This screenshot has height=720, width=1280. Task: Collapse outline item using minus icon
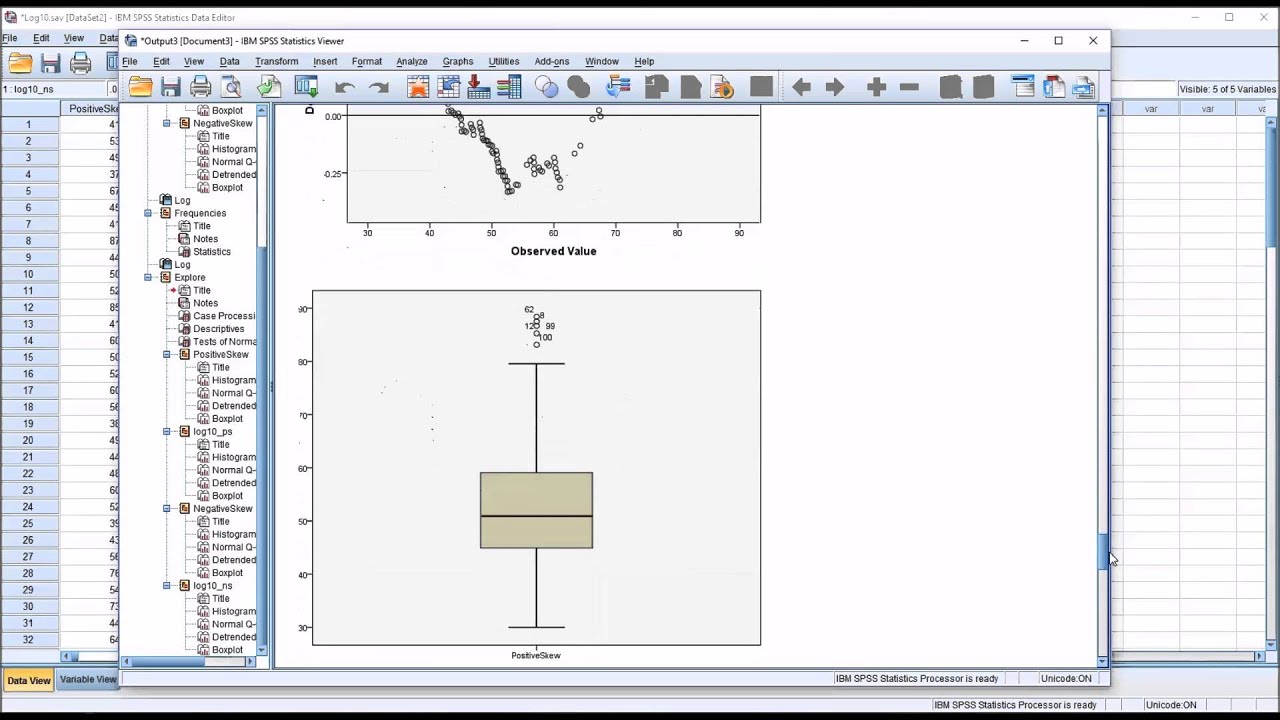(909, 88)
